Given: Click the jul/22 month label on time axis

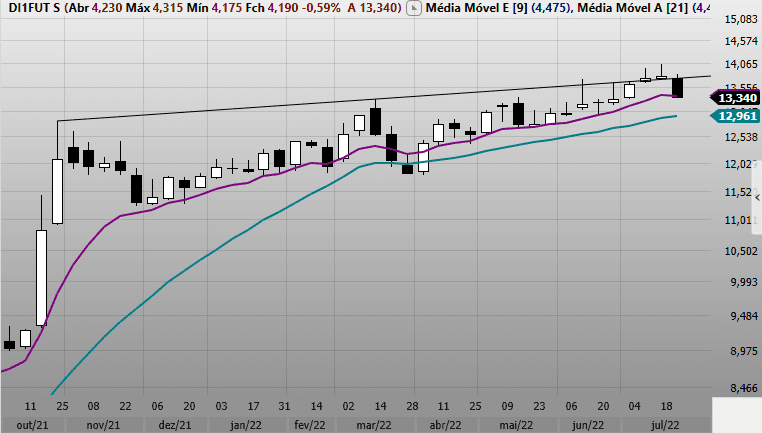Looking at the screenshot, I should tap(665, 425).
